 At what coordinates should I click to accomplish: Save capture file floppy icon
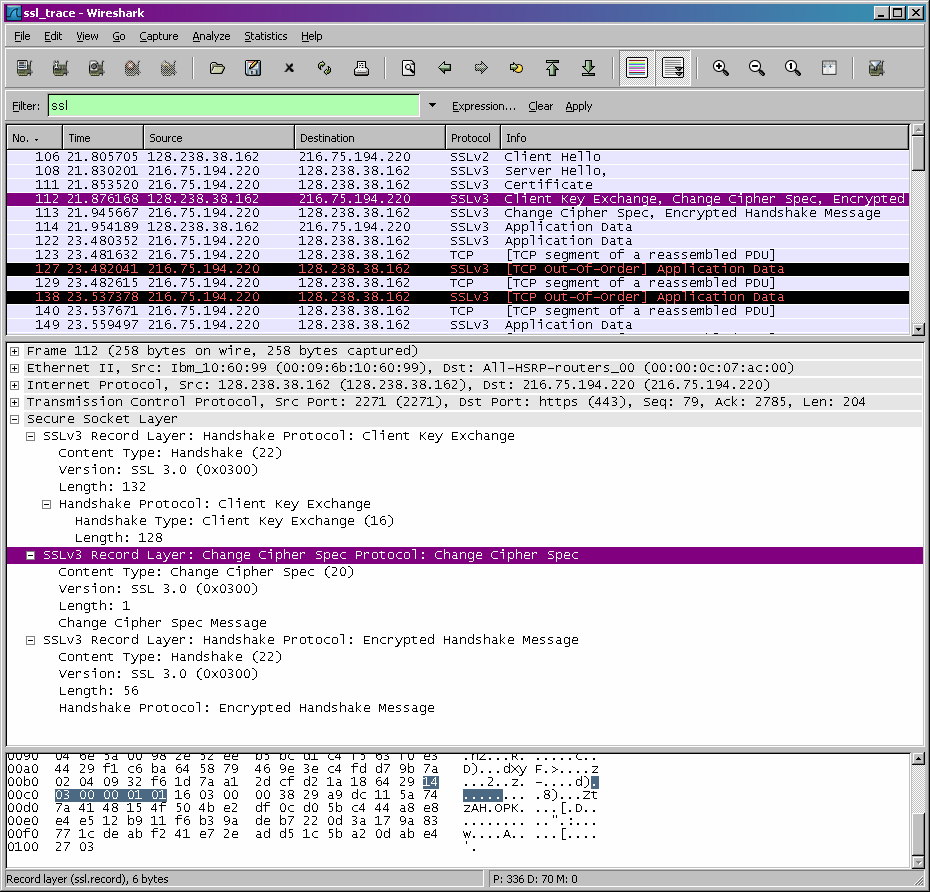253,68
